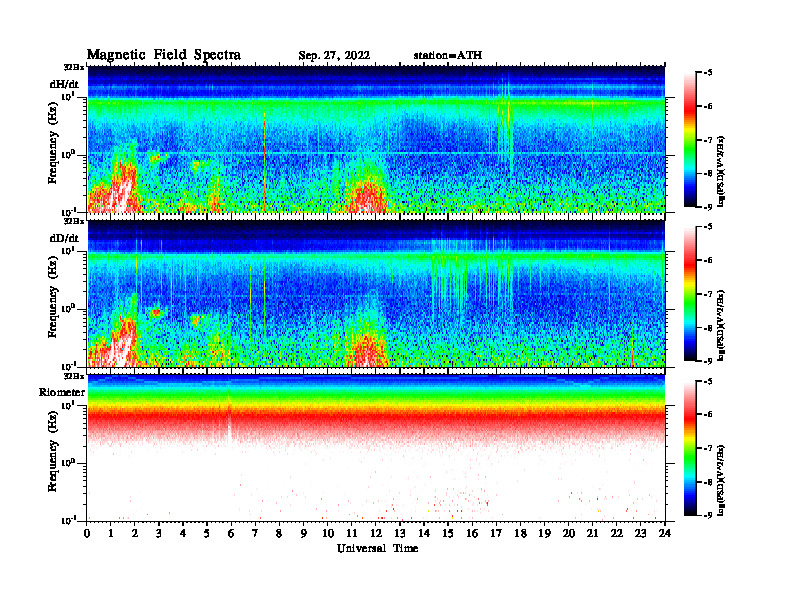This screenshot has height=612, width=792.
Task: Click the "Universal Time" axis title
Action: 377,549
